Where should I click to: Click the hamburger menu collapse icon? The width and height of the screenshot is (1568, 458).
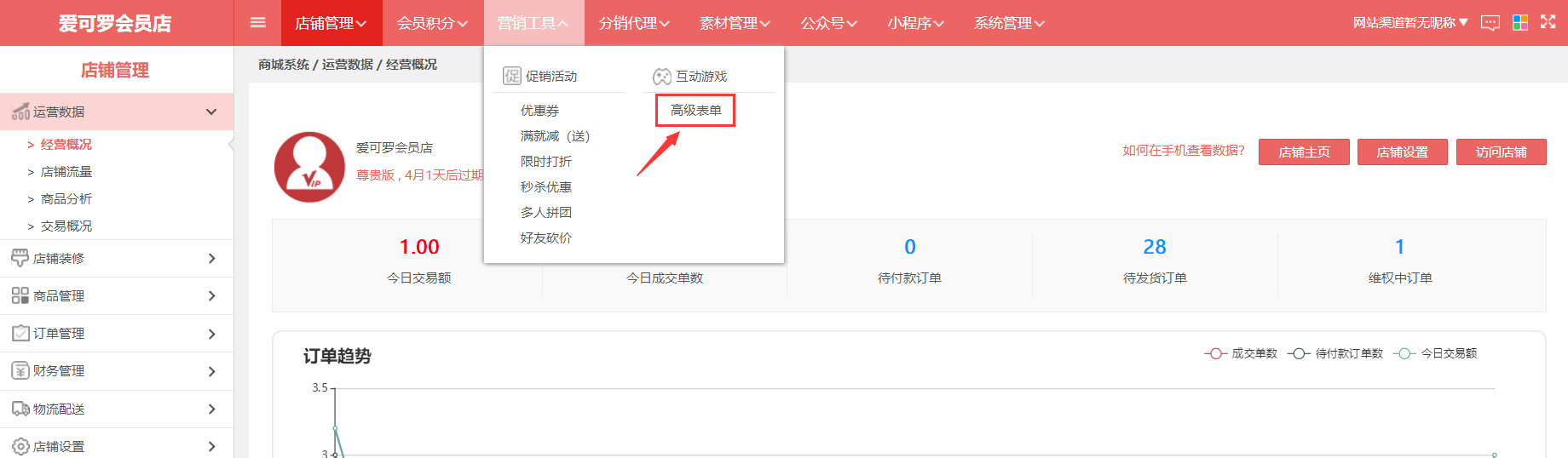(257, 23)
